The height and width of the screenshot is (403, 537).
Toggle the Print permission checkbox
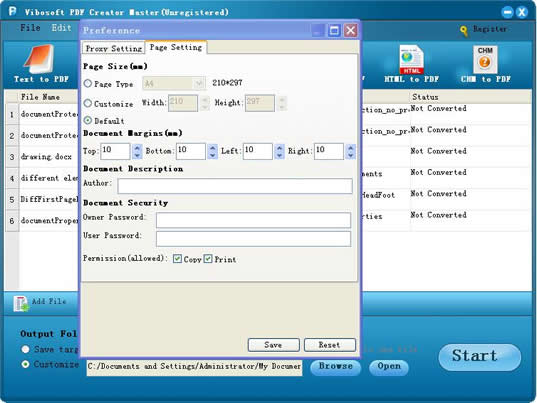(x=208, y=259)
